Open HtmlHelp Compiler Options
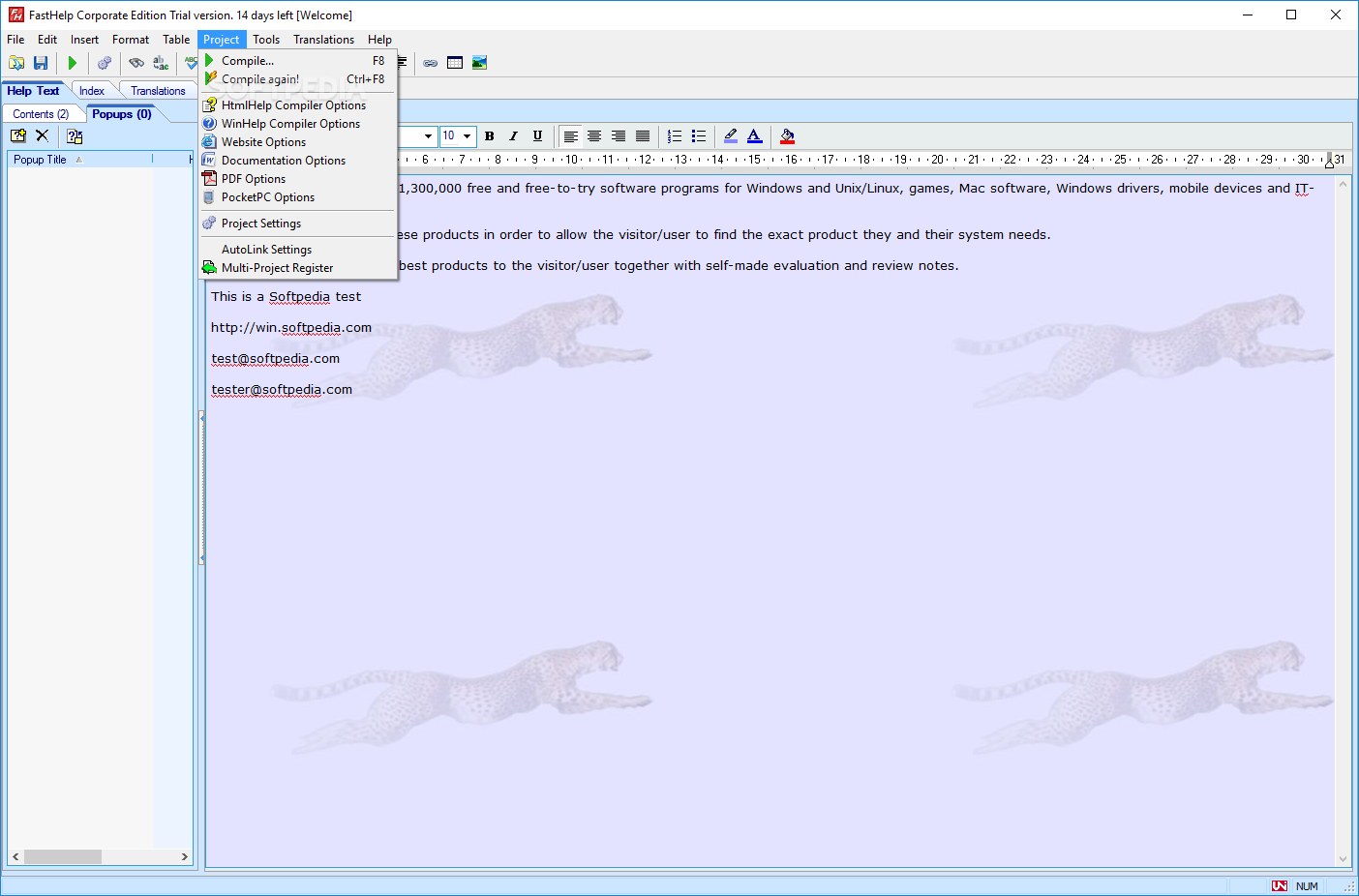Image resolution: width=1359 pixels, height=896 pixels. tap(298, 105)
